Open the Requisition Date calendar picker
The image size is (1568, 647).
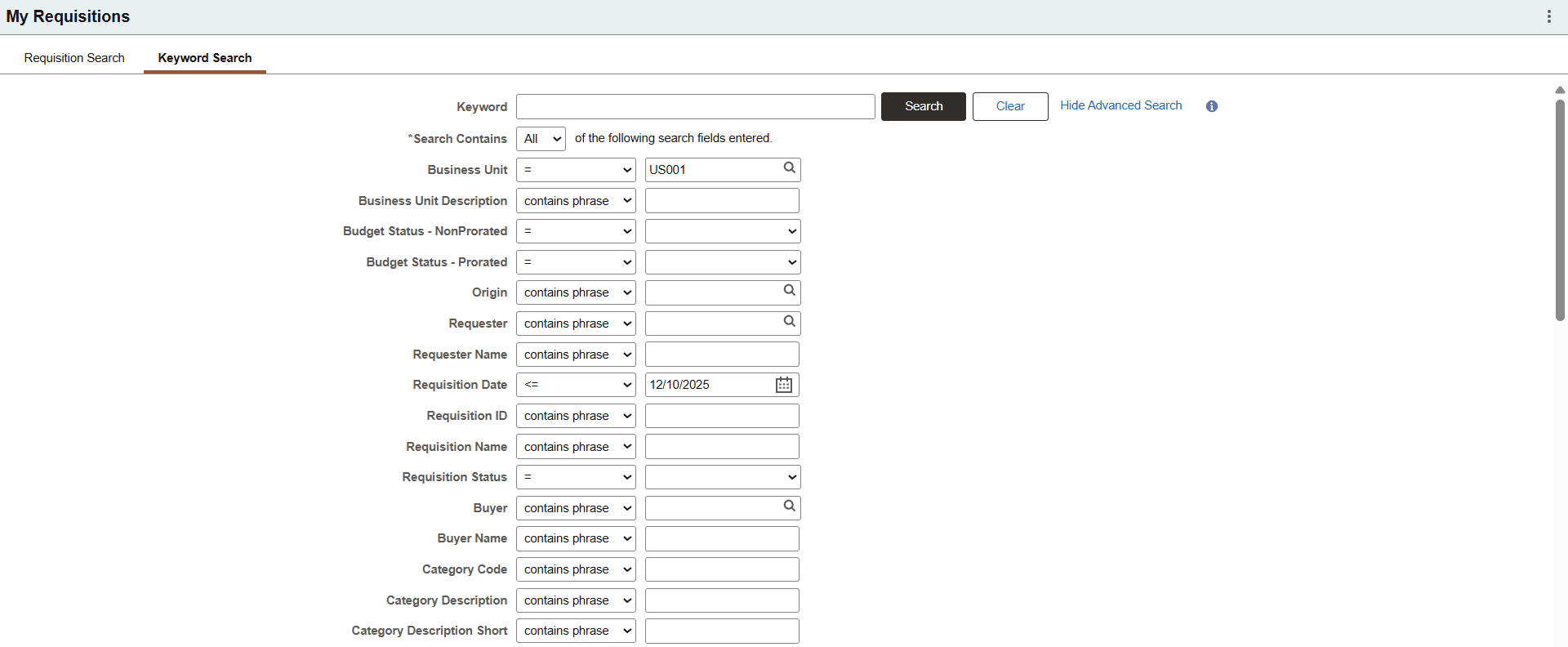pos(784,385)
